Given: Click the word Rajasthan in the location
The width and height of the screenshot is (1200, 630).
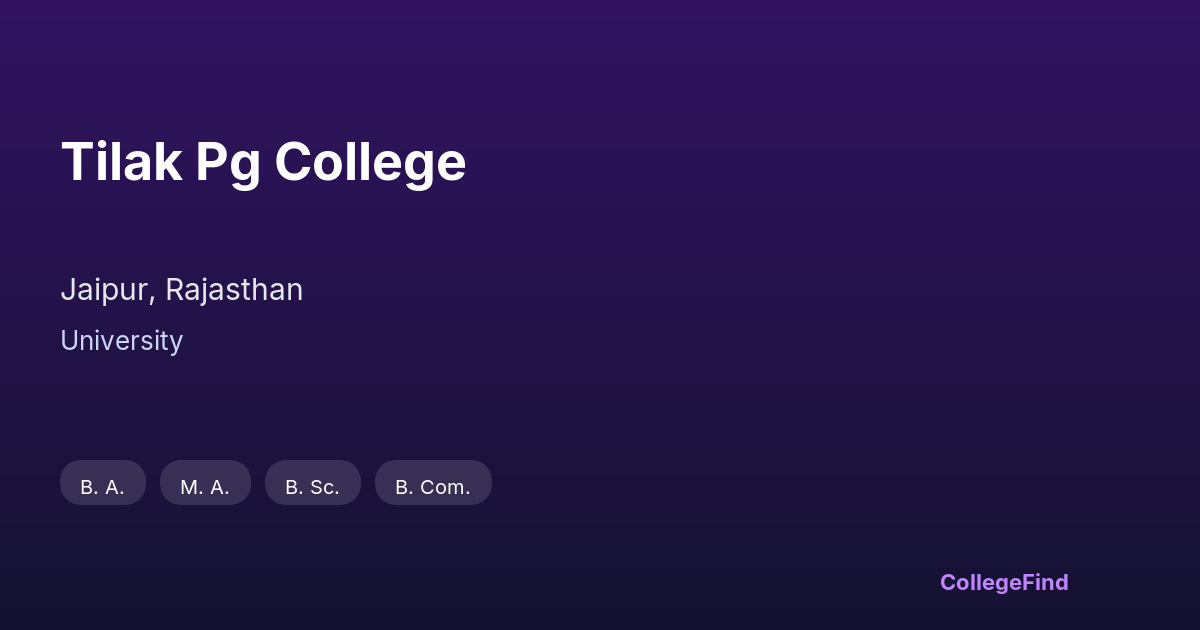Looking at the screenshot, I should (x=234, y=290).
